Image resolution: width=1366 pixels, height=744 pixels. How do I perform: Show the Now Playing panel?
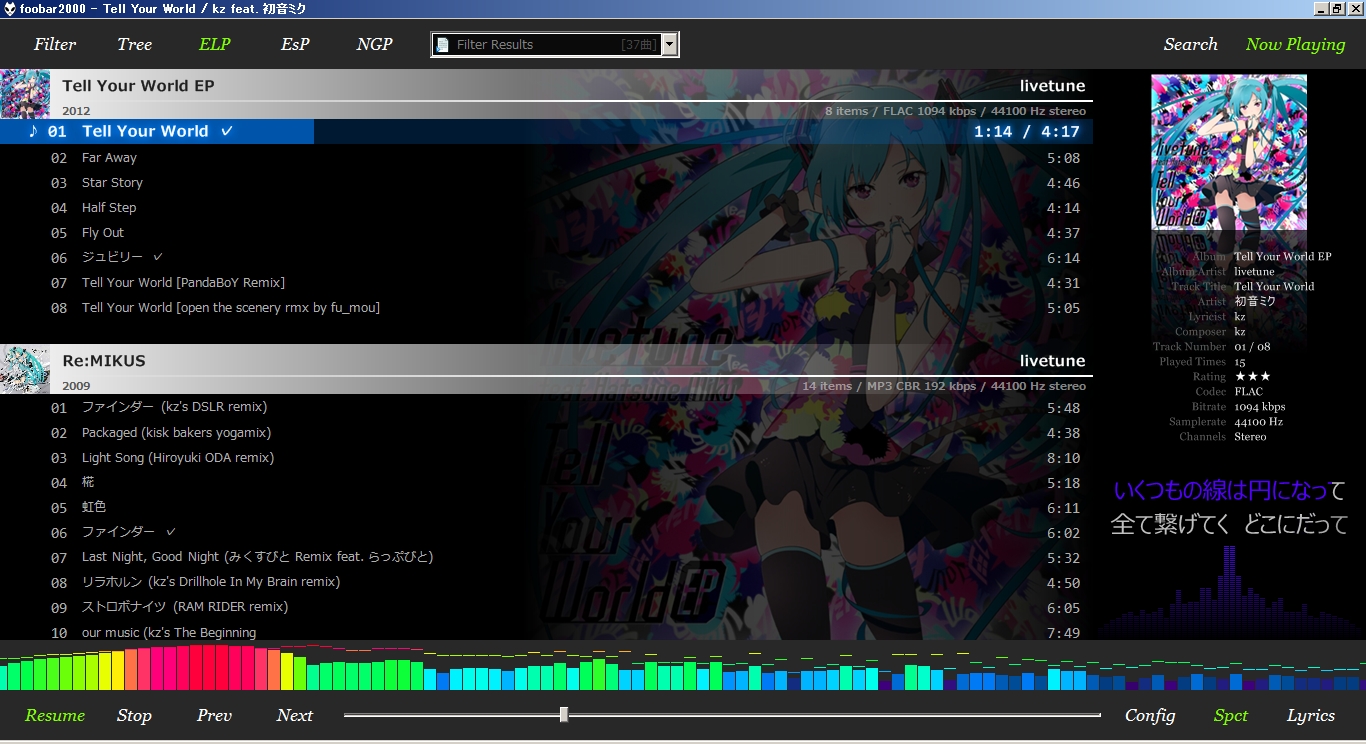(x=1295, y=44)
